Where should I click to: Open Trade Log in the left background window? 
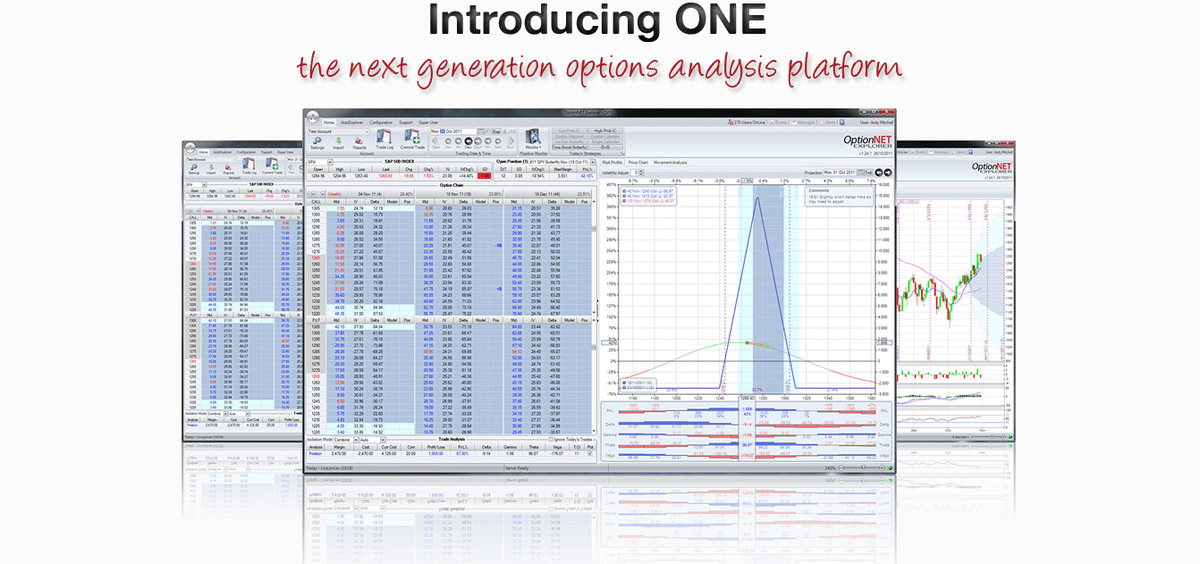pyautogui.click(x=249, y=166)
